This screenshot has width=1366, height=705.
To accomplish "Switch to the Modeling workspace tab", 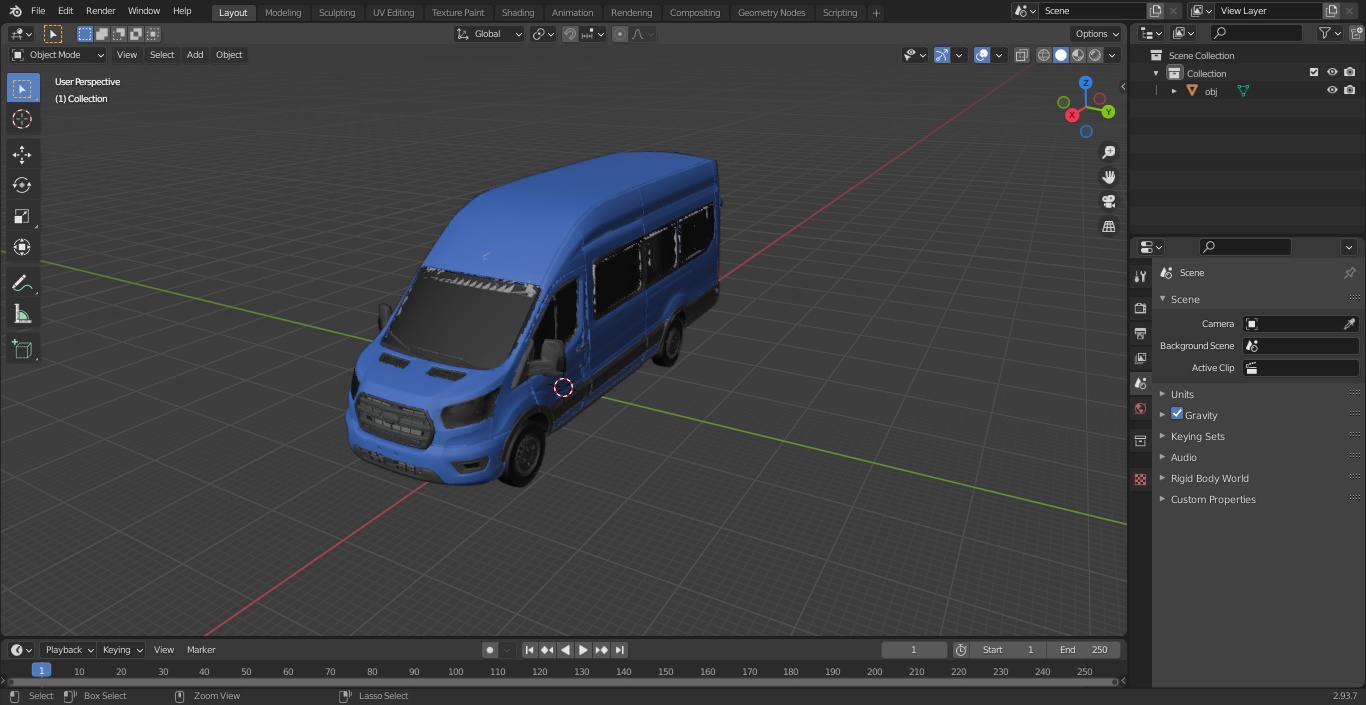I will tap(283, 13).
